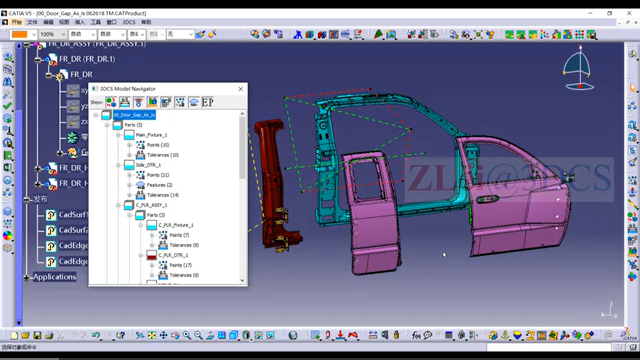This screenshot has width=640, height=360.
Task: Click the green triangle icon in top toolbar
Action: pyautogui.click(x=378, y=34)
